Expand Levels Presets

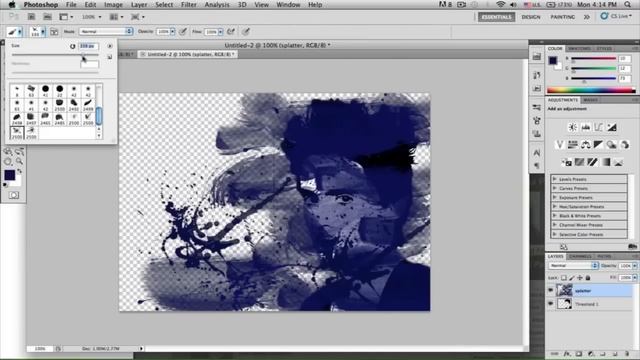(555, 179)
